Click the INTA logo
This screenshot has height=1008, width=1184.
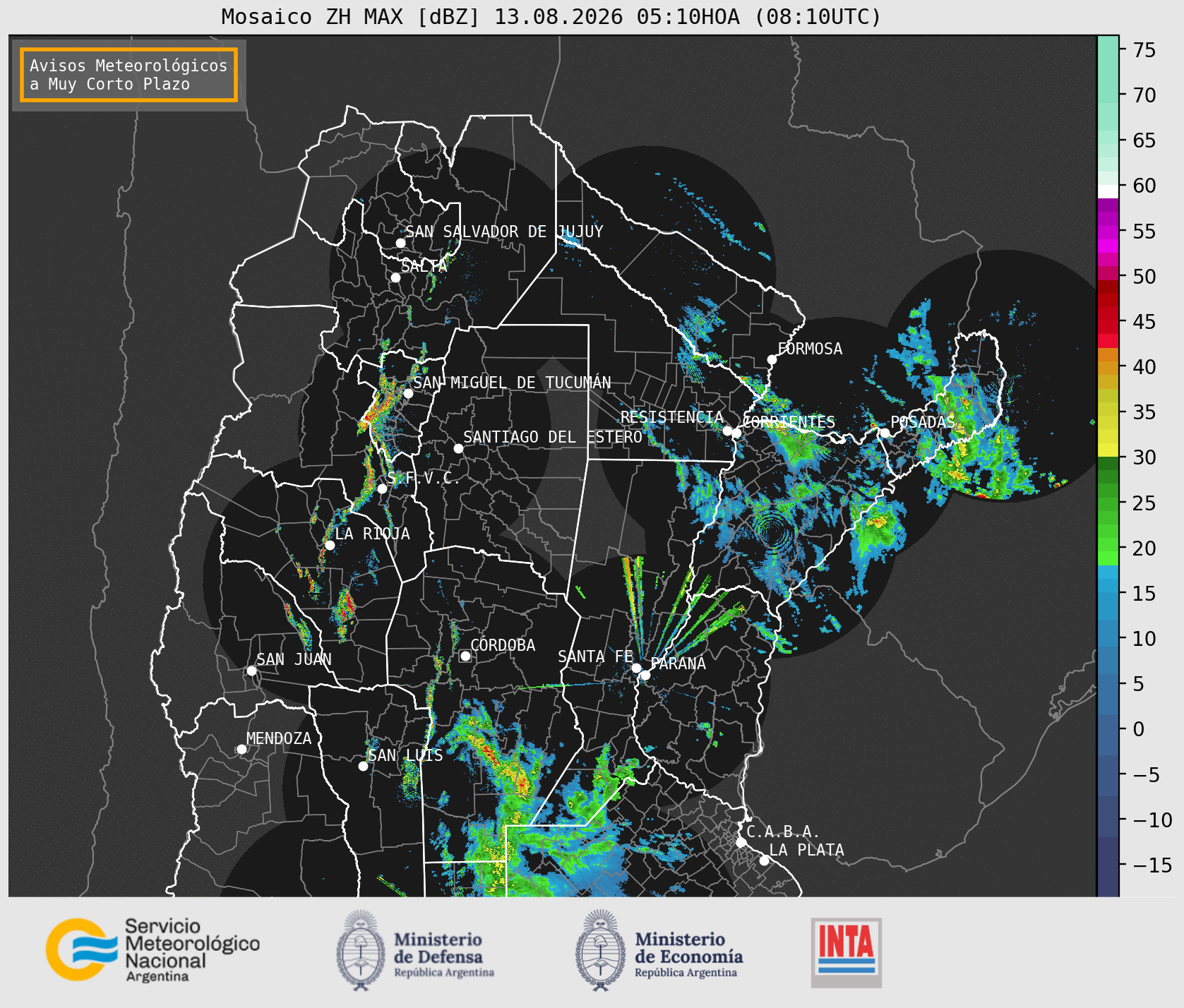click(x=847, y=952)
